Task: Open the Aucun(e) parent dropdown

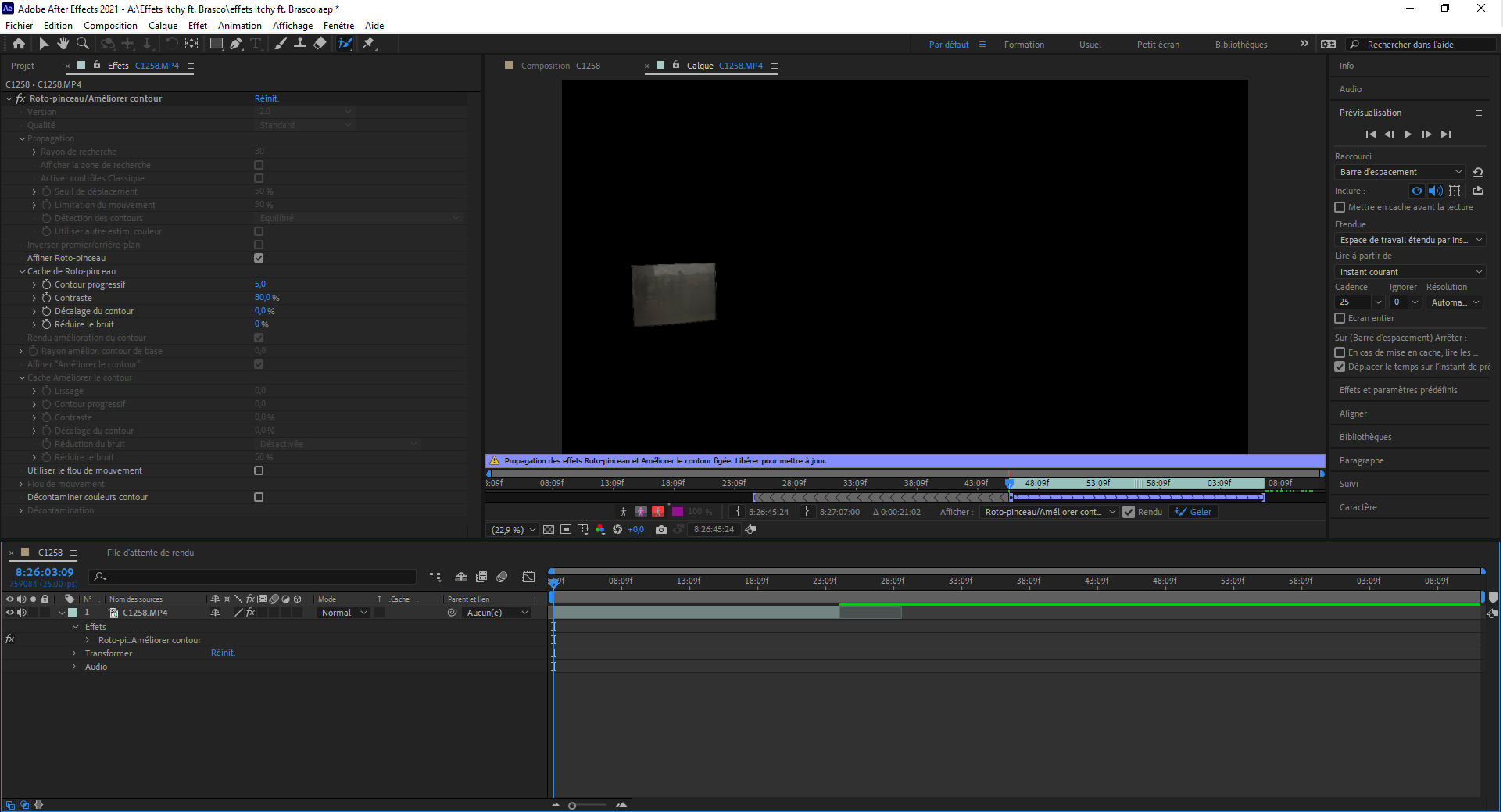Action: 496,613
